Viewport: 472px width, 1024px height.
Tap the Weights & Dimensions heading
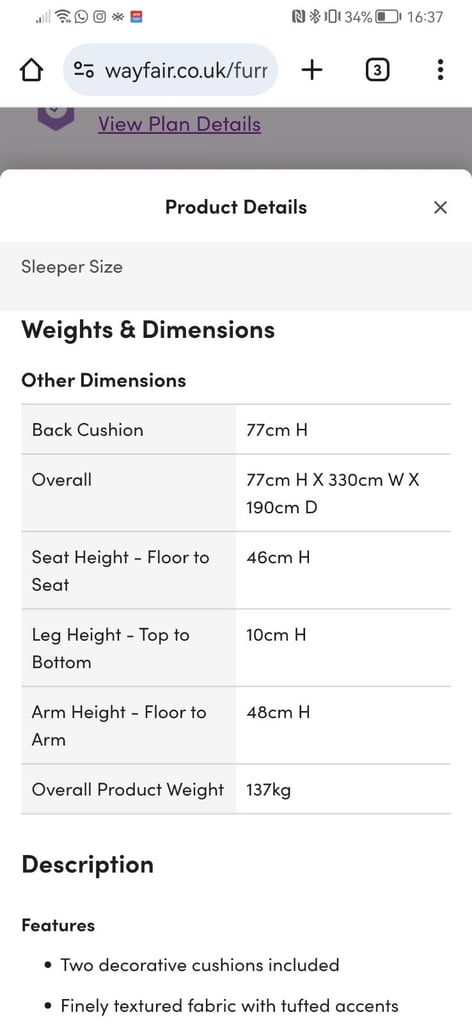148,330
